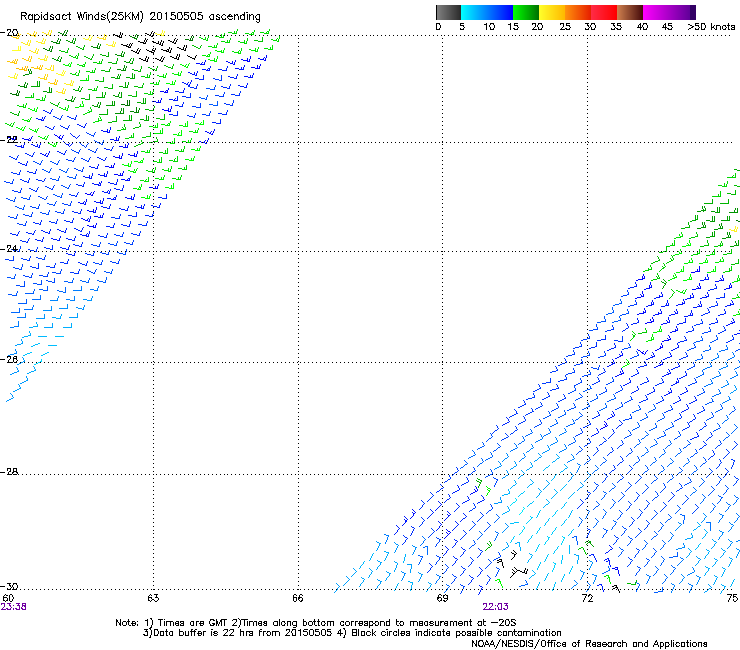Click the 75 longitude axis label
This screenshot has width=740, height=650.
point(732,598)
